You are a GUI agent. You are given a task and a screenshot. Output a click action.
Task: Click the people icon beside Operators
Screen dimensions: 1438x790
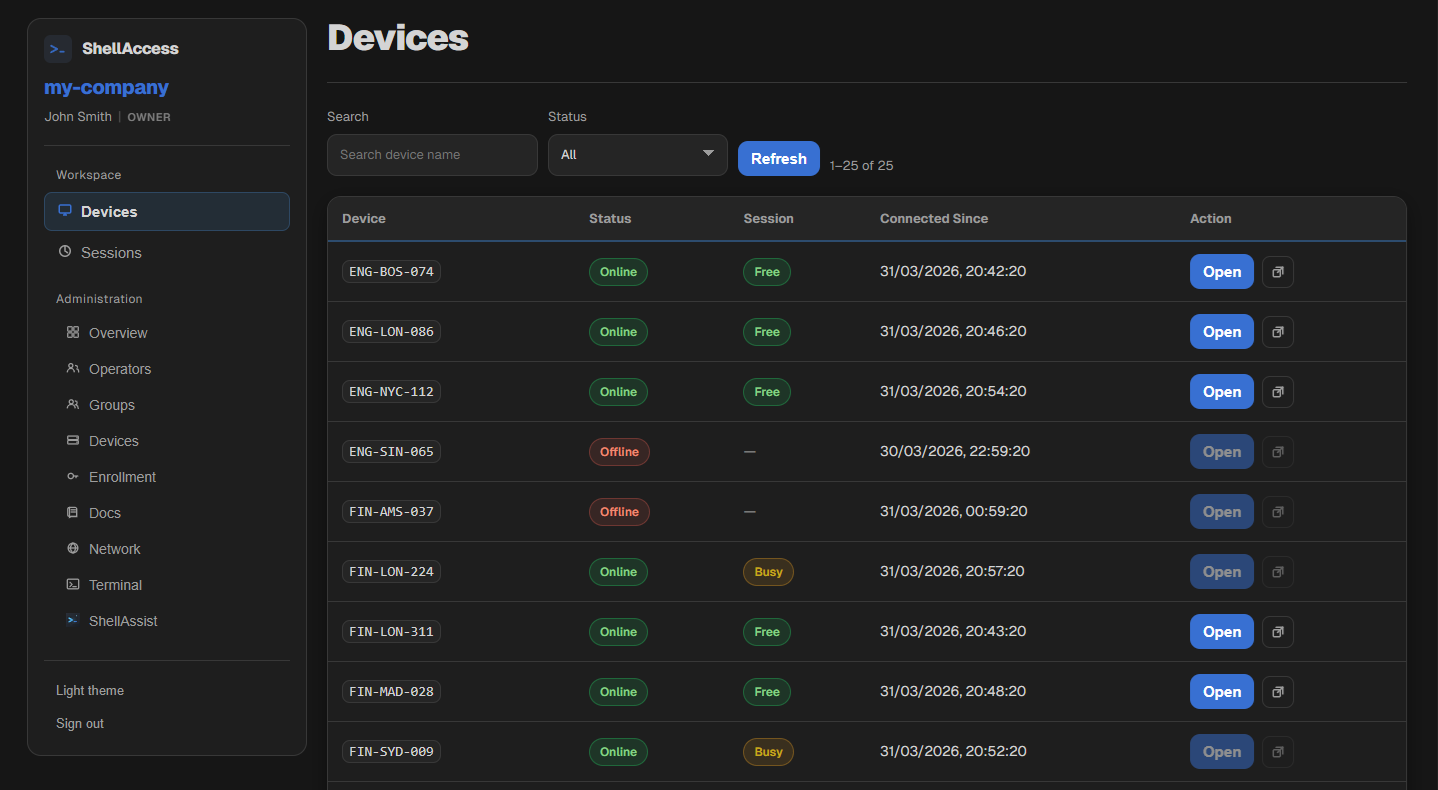coord(73,368)
